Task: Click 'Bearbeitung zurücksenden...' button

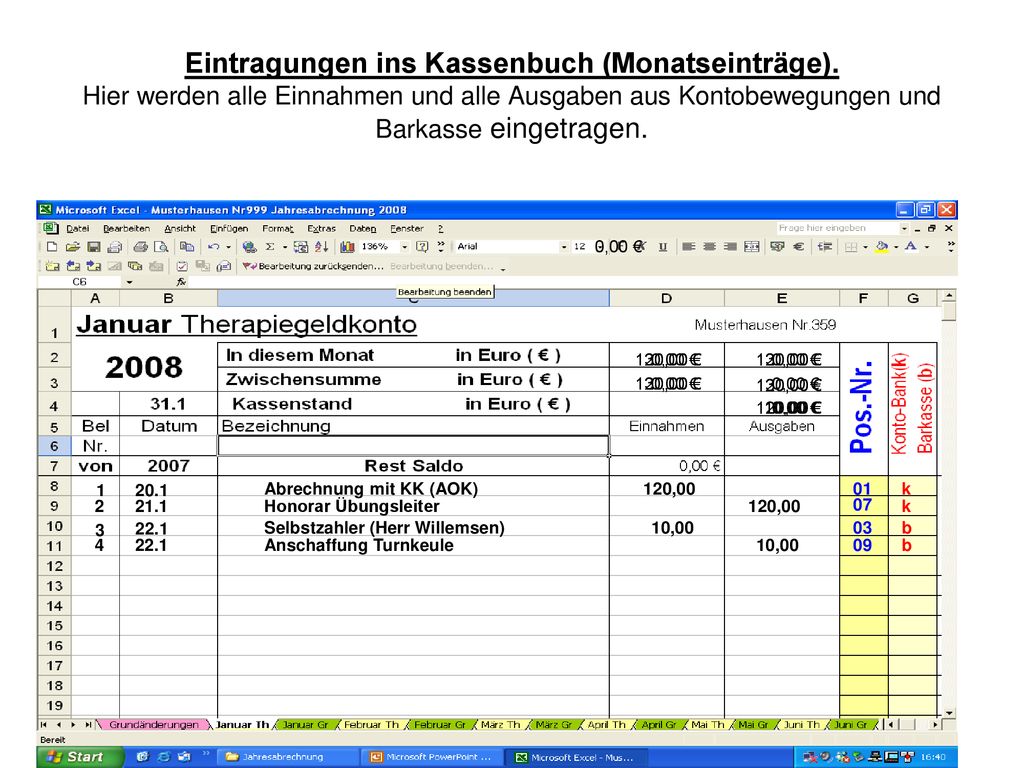Action: click(313, 266)
